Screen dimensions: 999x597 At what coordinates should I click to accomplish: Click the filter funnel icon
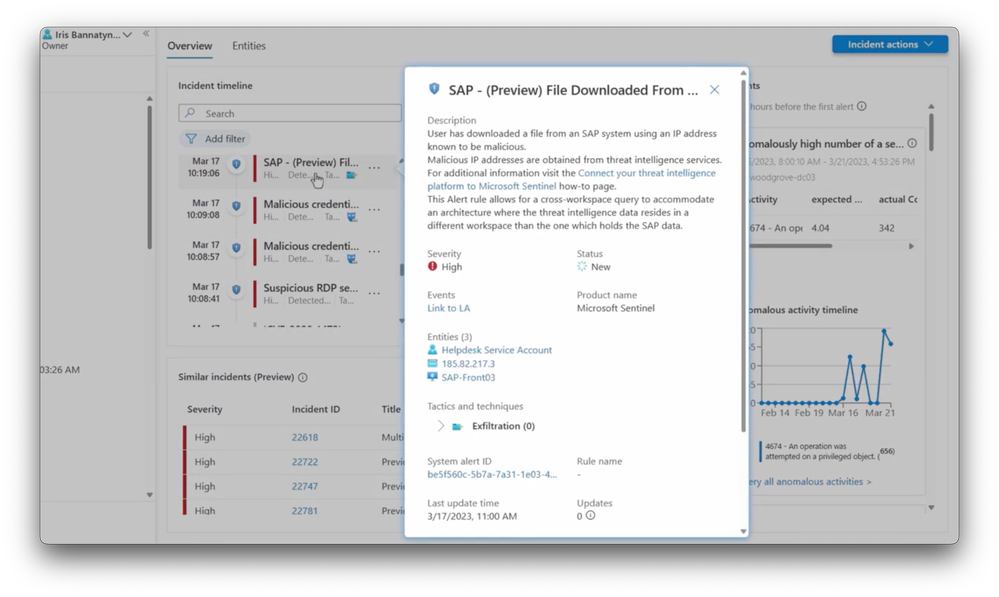coord(190,138)
